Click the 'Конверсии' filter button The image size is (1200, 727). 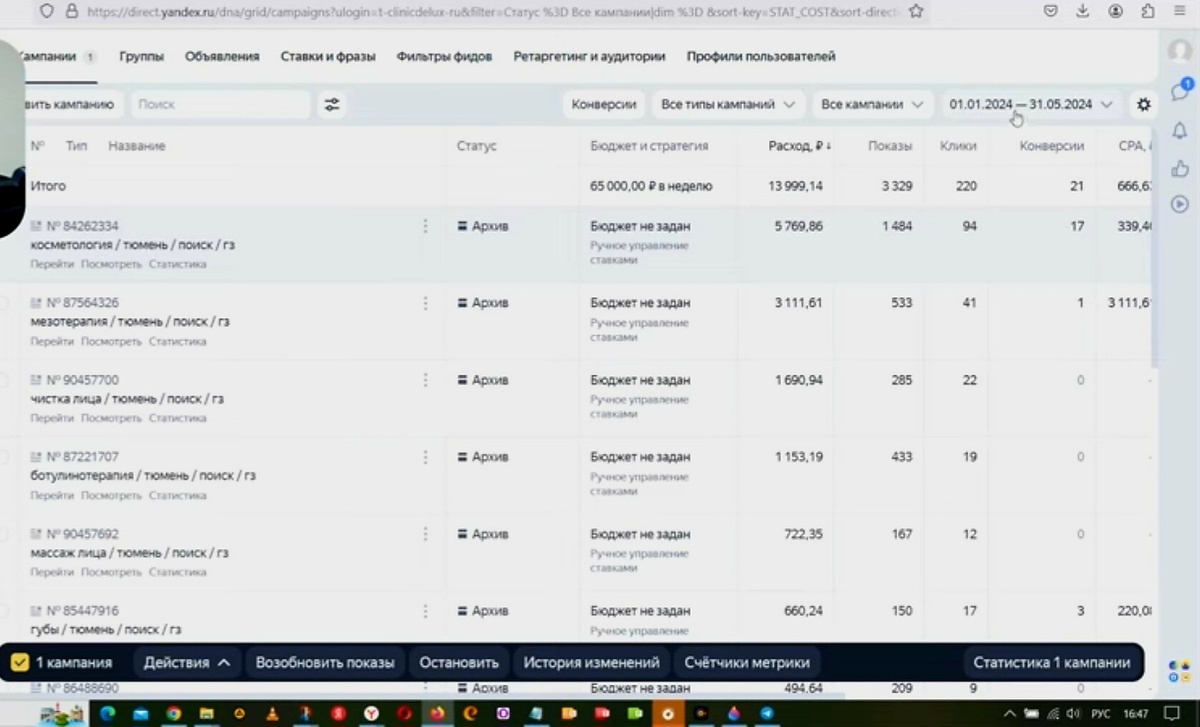pos(604,104)
